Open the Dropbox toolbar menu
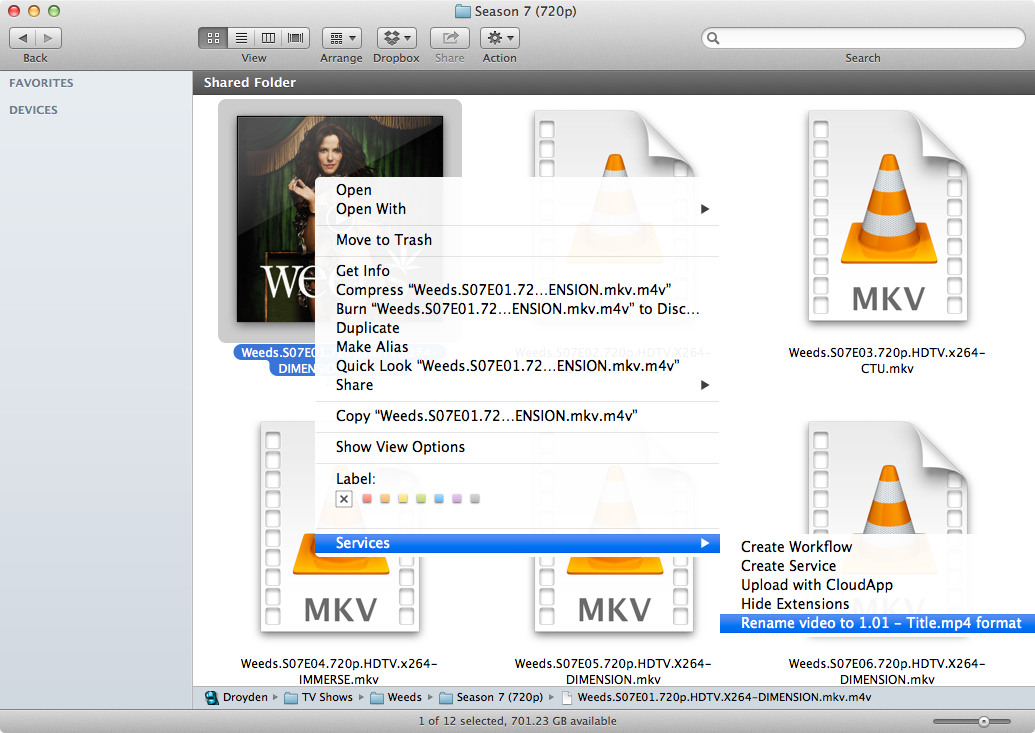 (396, 38)
